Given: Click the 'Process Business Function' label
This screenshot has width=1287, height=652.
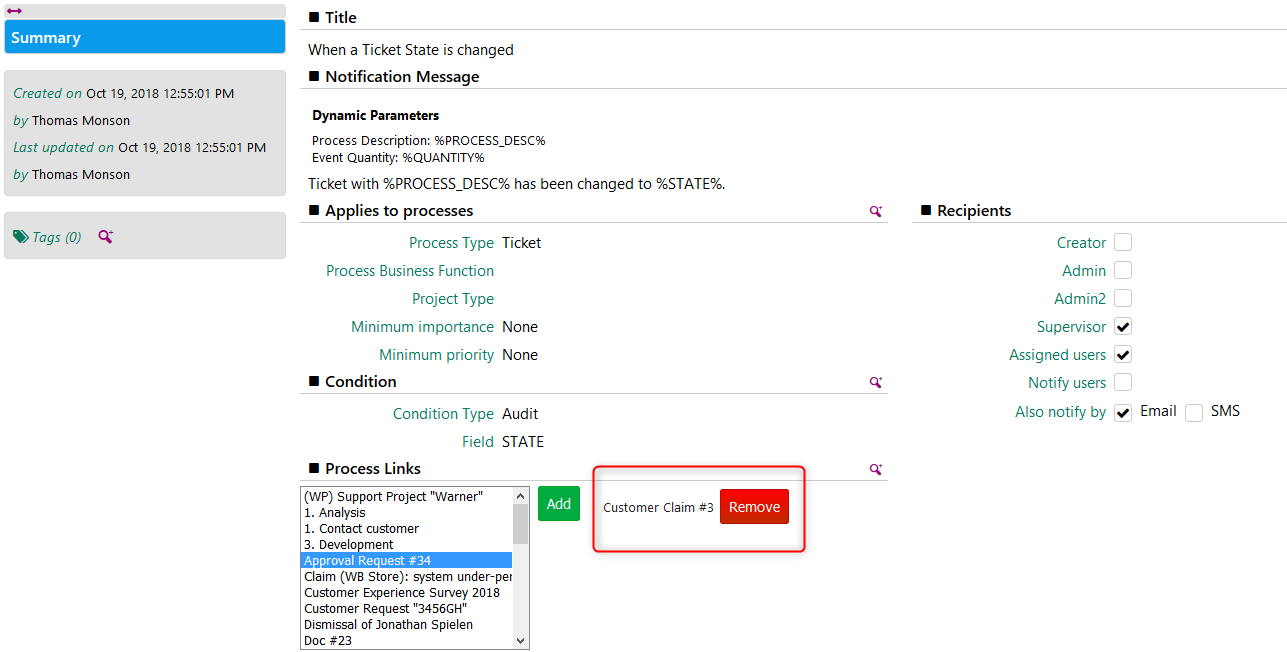Looking at the screenshot, I should point(410,271).
